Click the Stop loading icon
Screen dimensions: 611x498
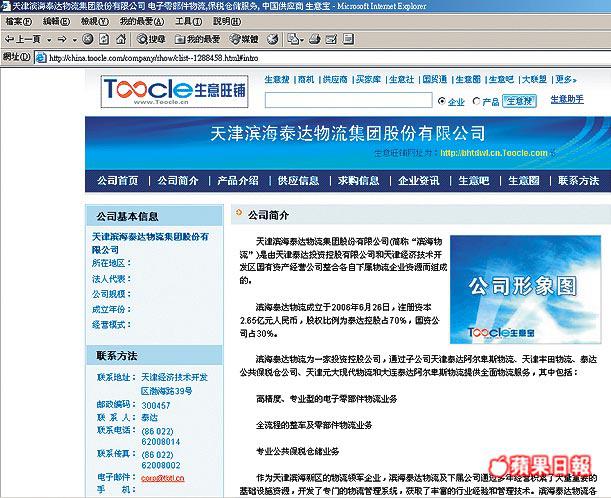tap(87, 39)
